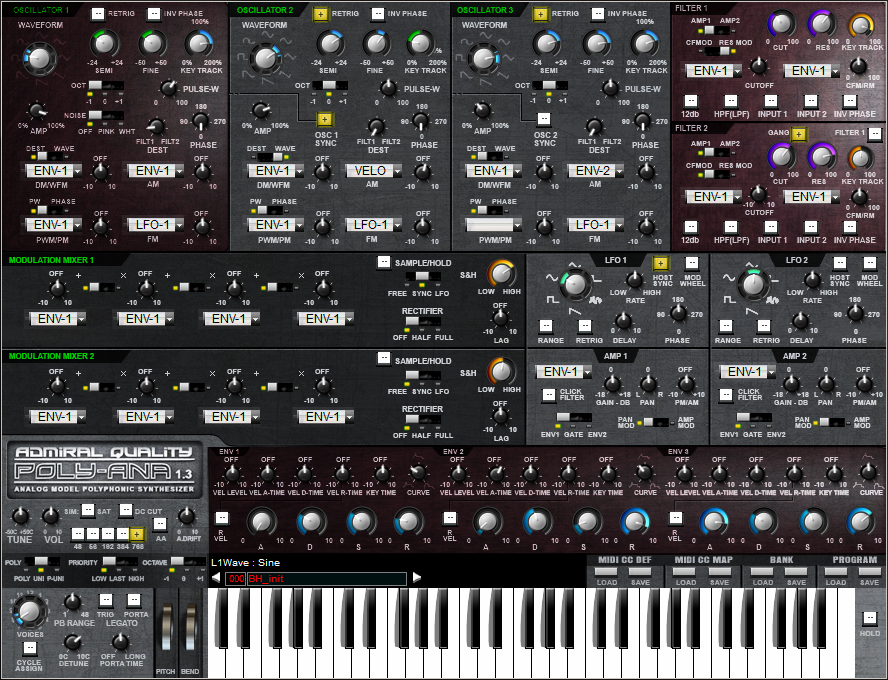This screenshot has height=680, width=888.
Task: Toggle Filter 1 12db button
Action: pos(690,101)
